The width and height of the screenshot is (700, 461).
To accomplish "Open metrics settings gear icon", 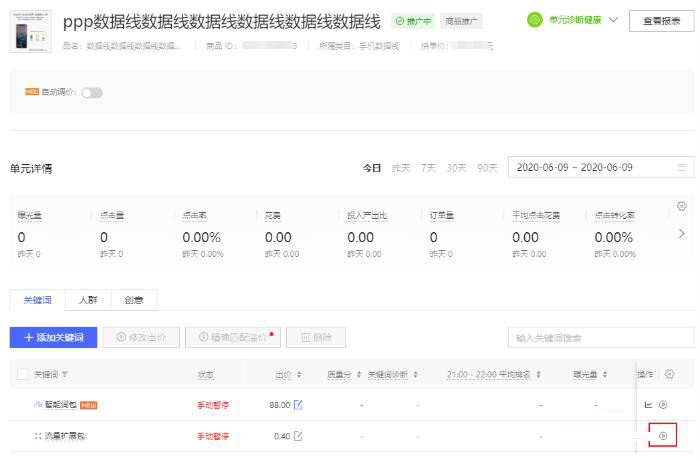I will (x=681, y=206).
